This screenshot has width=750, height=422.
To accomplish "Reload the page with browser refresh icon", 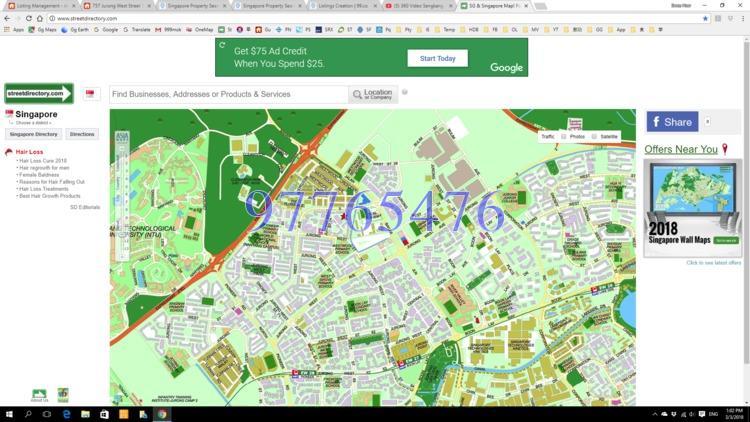I will pos(29,18).
